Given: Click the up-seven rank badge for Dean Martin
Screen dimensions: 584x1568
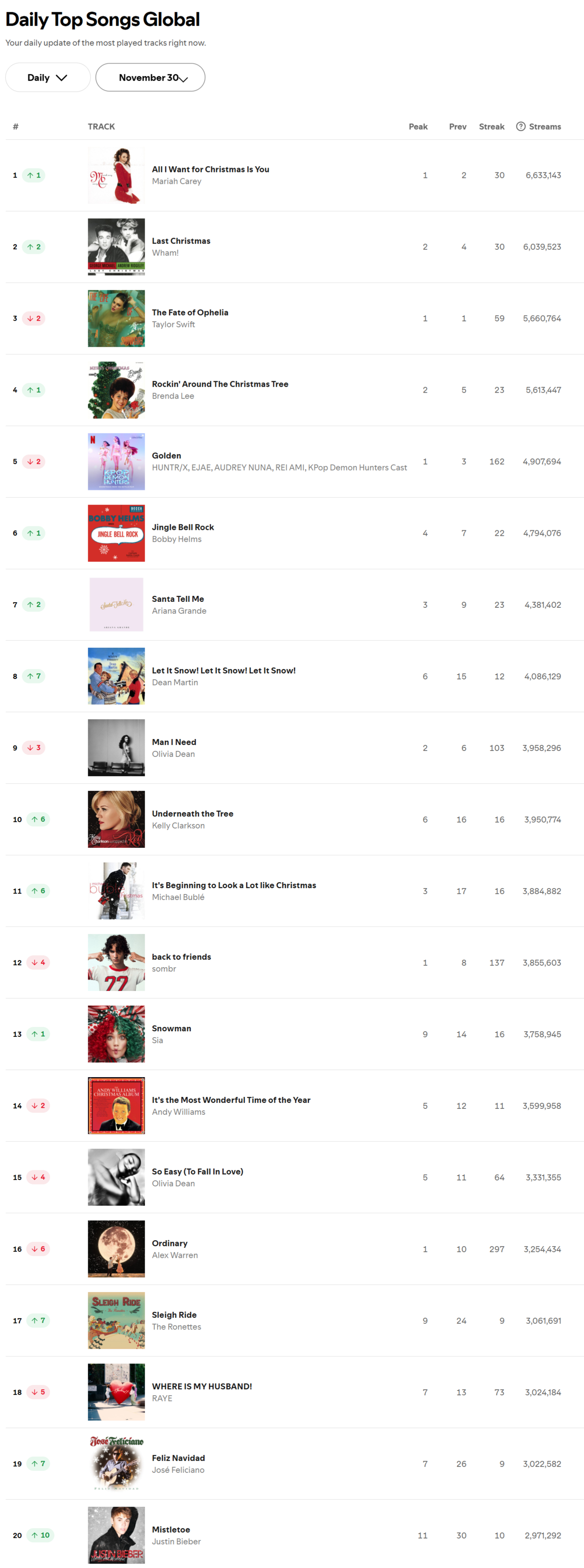Looking at the screenshot, I should (34, 676).
